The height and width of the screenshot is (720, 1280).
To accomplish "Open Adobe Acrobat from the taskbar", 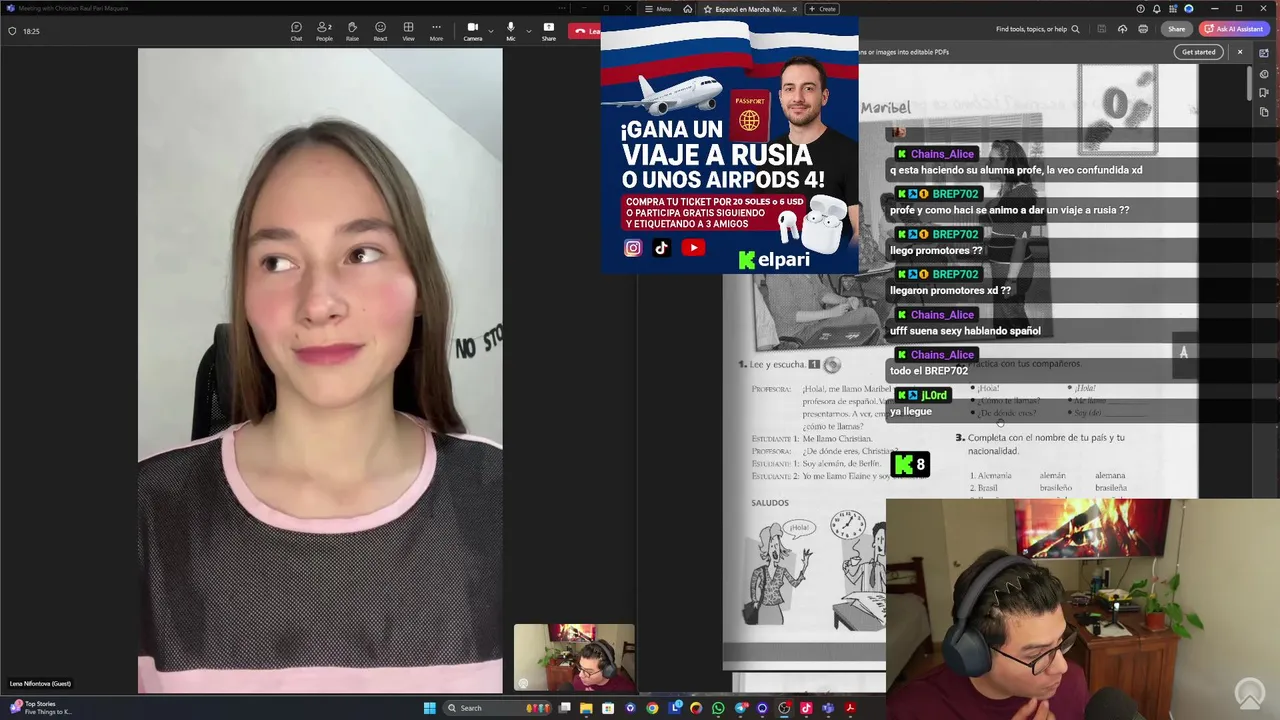I will [x=850, y=708].
